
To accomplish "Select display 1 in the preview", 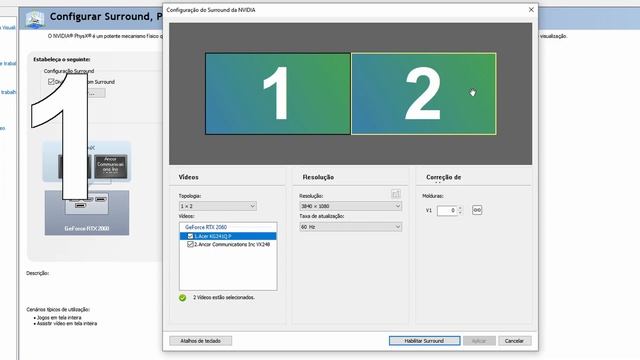I will point(278,93).
